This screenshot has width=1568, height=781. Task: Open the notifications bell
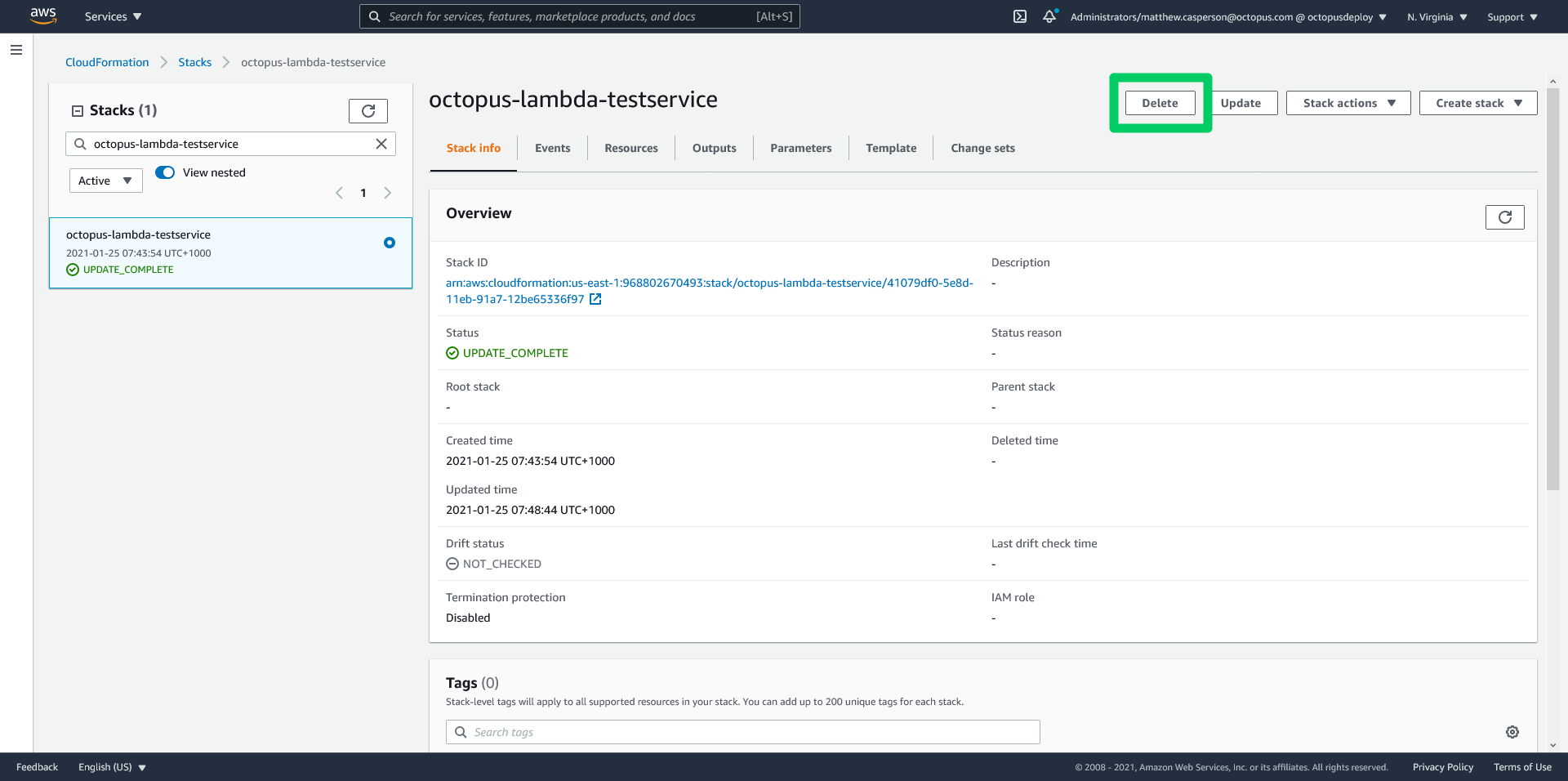1049,16
